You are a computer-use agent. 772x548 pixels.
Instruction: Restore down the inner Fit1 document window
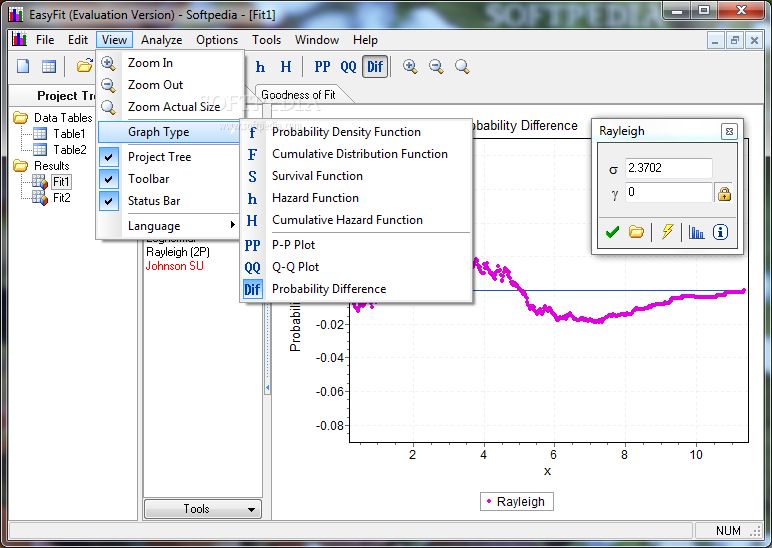[x=735, y=40]
